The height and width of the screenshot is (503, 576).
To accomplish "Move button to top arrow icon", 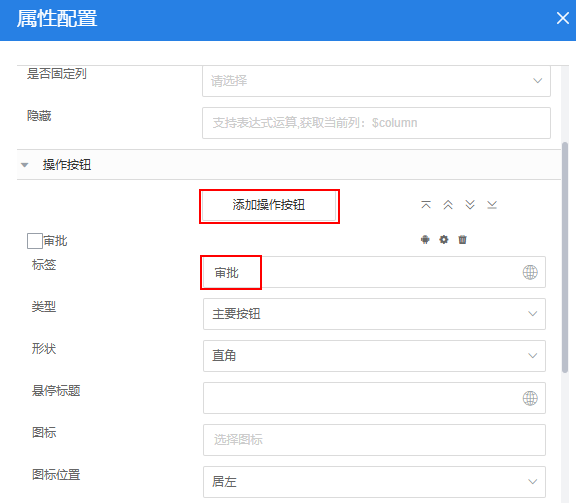I will click(426, 205).
